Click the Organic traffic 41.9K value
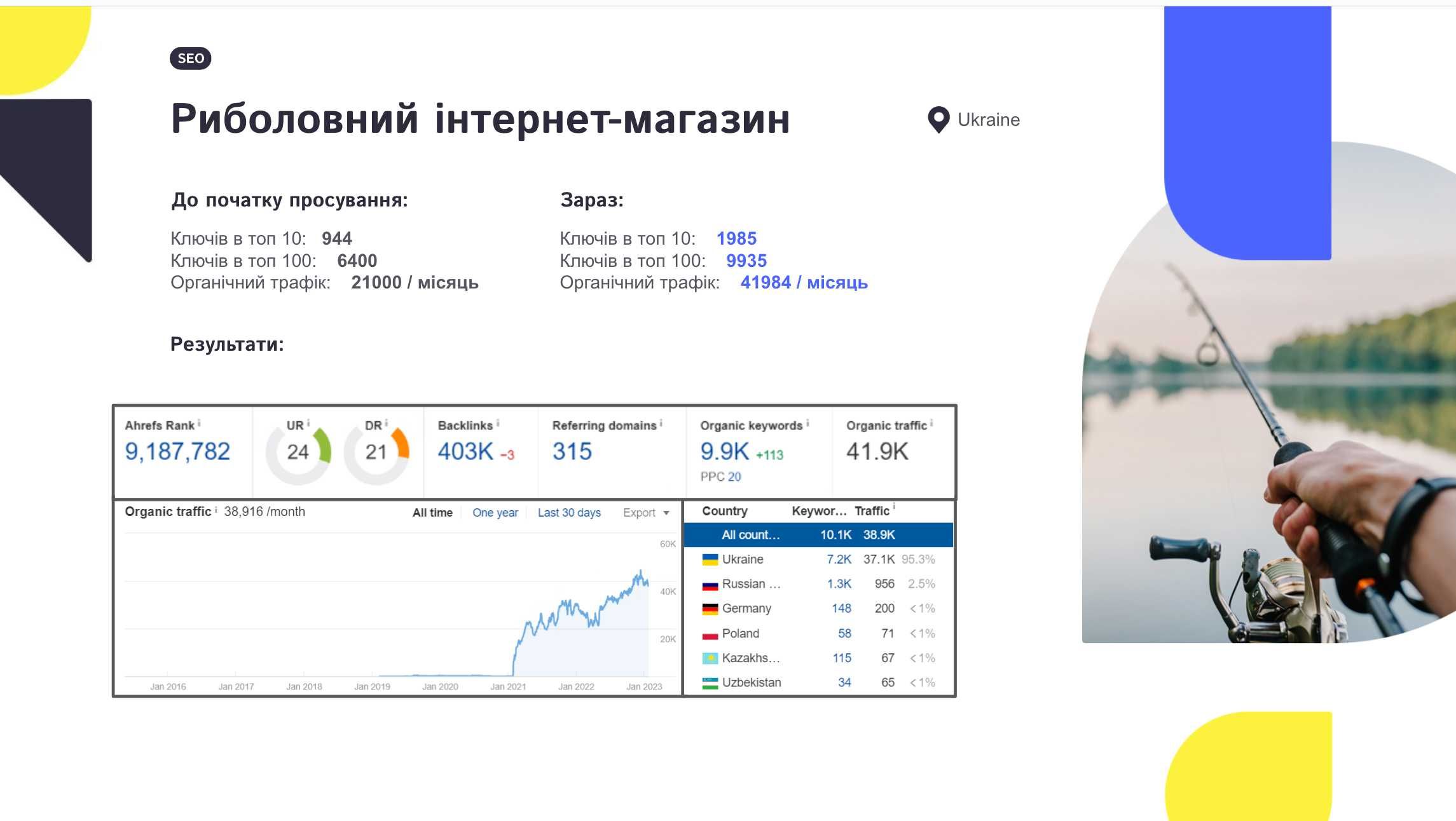The width and height of the screenshot is (1456, 821). pyautogui.click(x=877, y=451)
